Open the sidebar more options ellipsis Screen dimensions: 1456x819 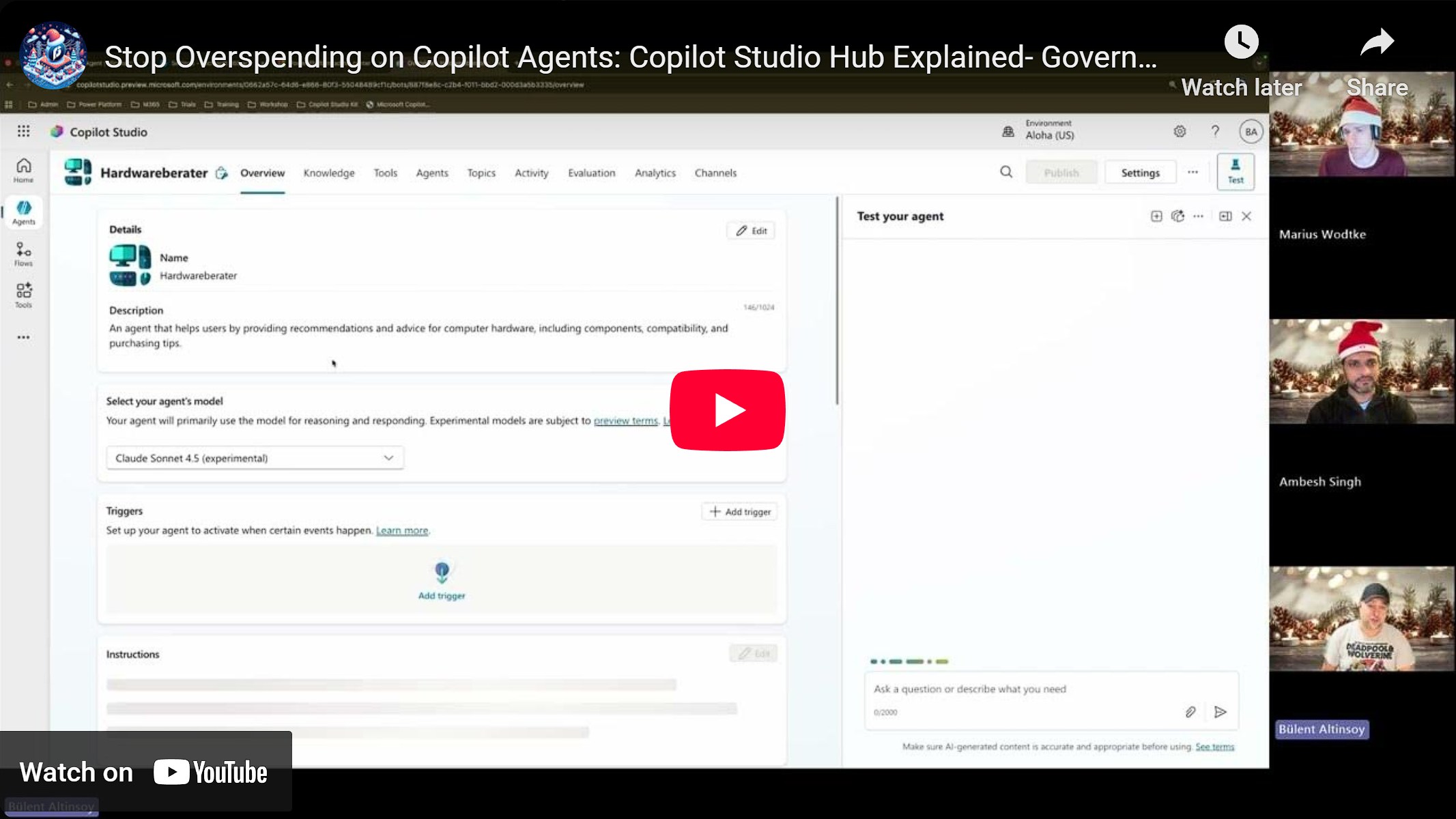point(23,337)
